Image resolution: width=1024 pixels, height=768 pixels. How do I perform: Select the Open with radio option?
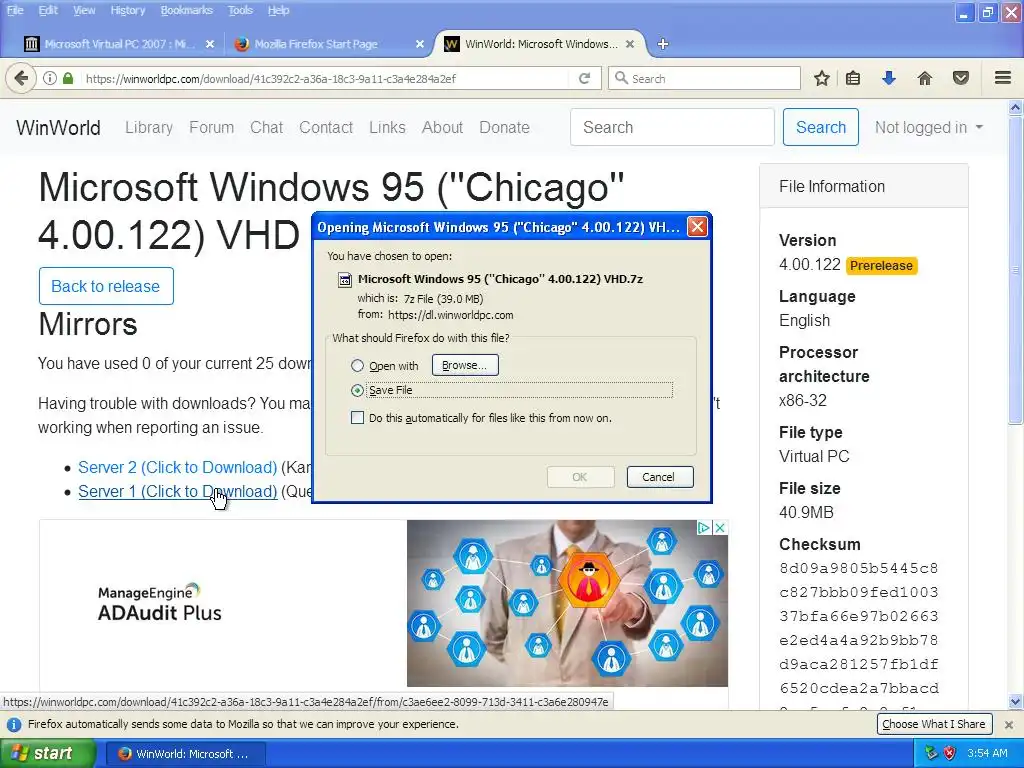pos(357,366)
